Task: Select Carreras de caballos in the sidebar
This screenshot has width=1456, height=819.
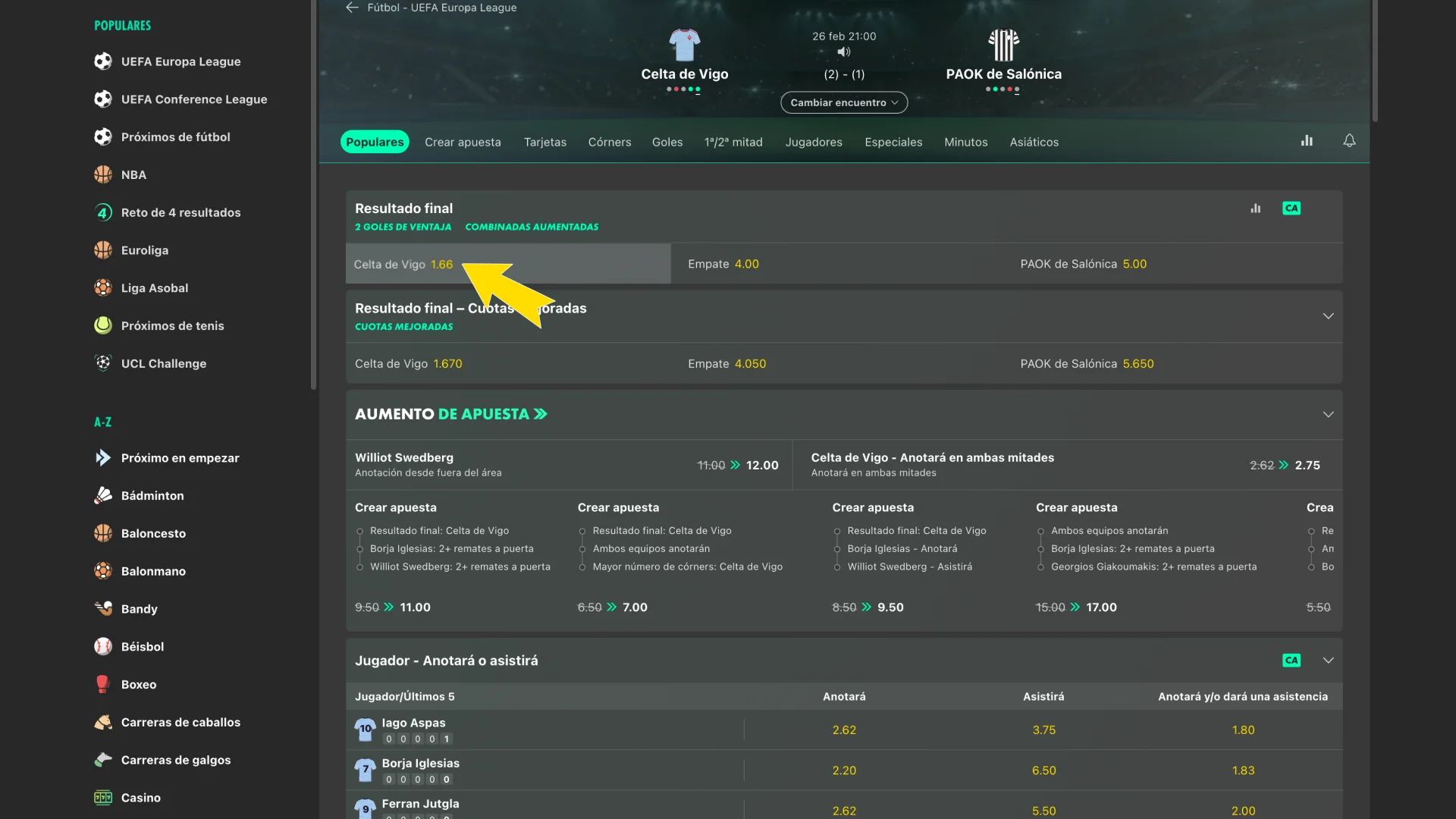Action: pyautogui.click(x=181, y=722)
